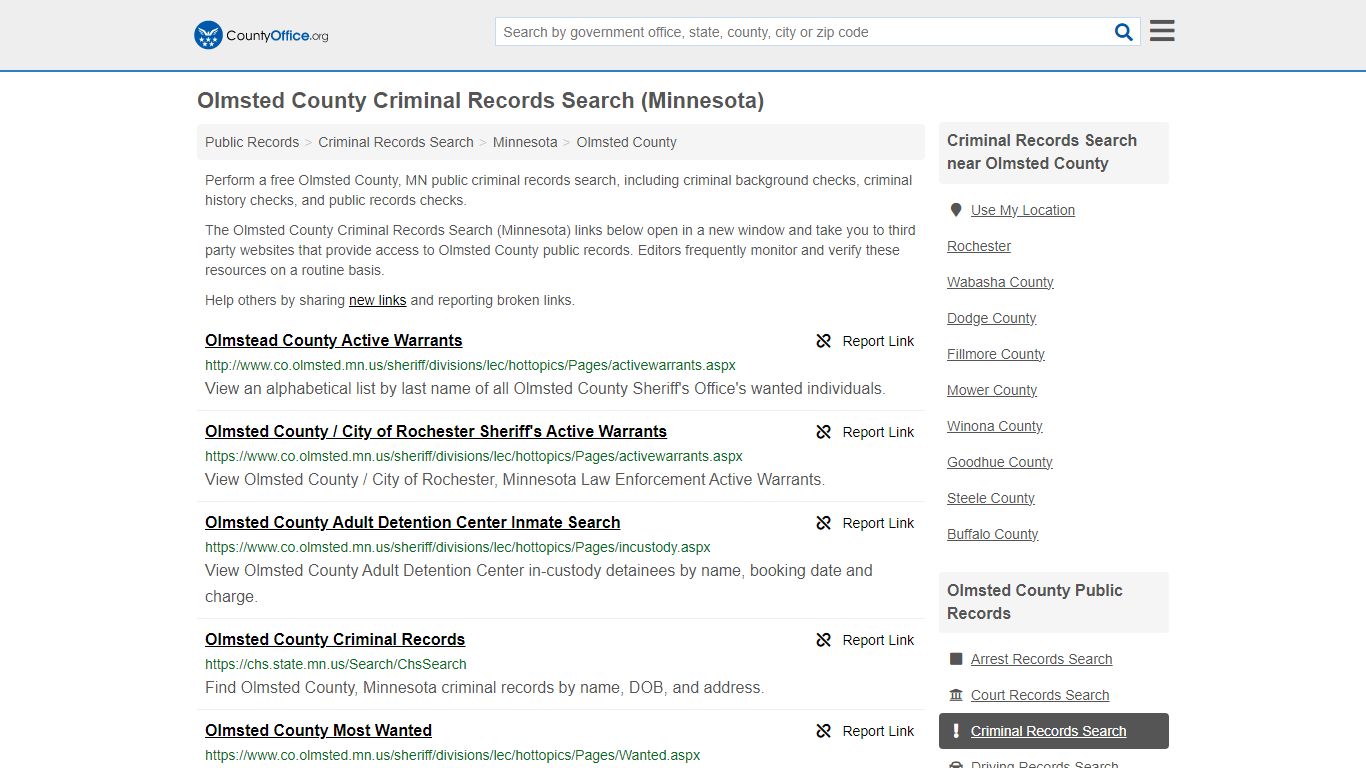1366x768 pixels.
Task: Open Adult Detention Center Inmate Search title
Action: point(413,522)
